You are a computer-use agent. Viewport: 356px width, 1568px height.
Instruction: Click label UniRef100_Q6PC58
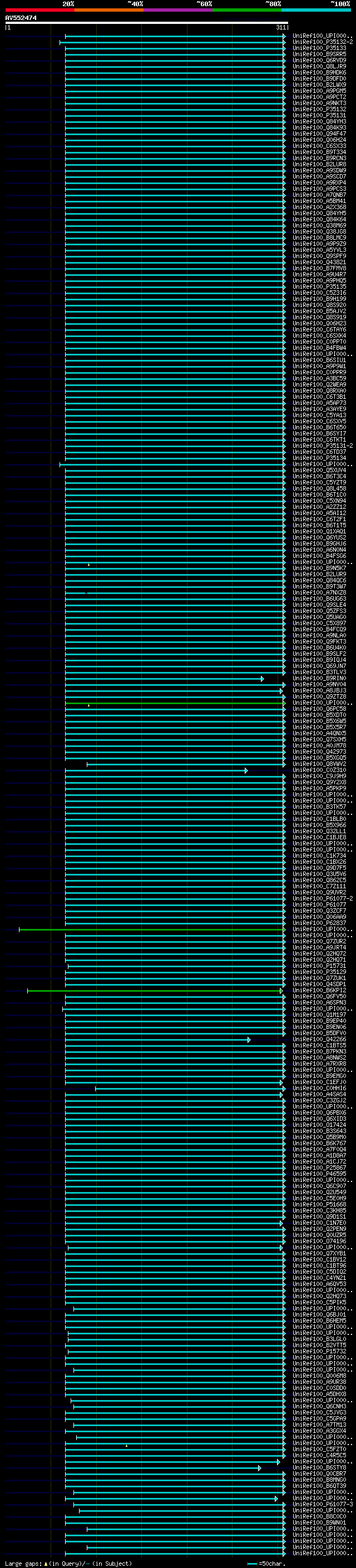pyautogui.click(x=319, y=709)
